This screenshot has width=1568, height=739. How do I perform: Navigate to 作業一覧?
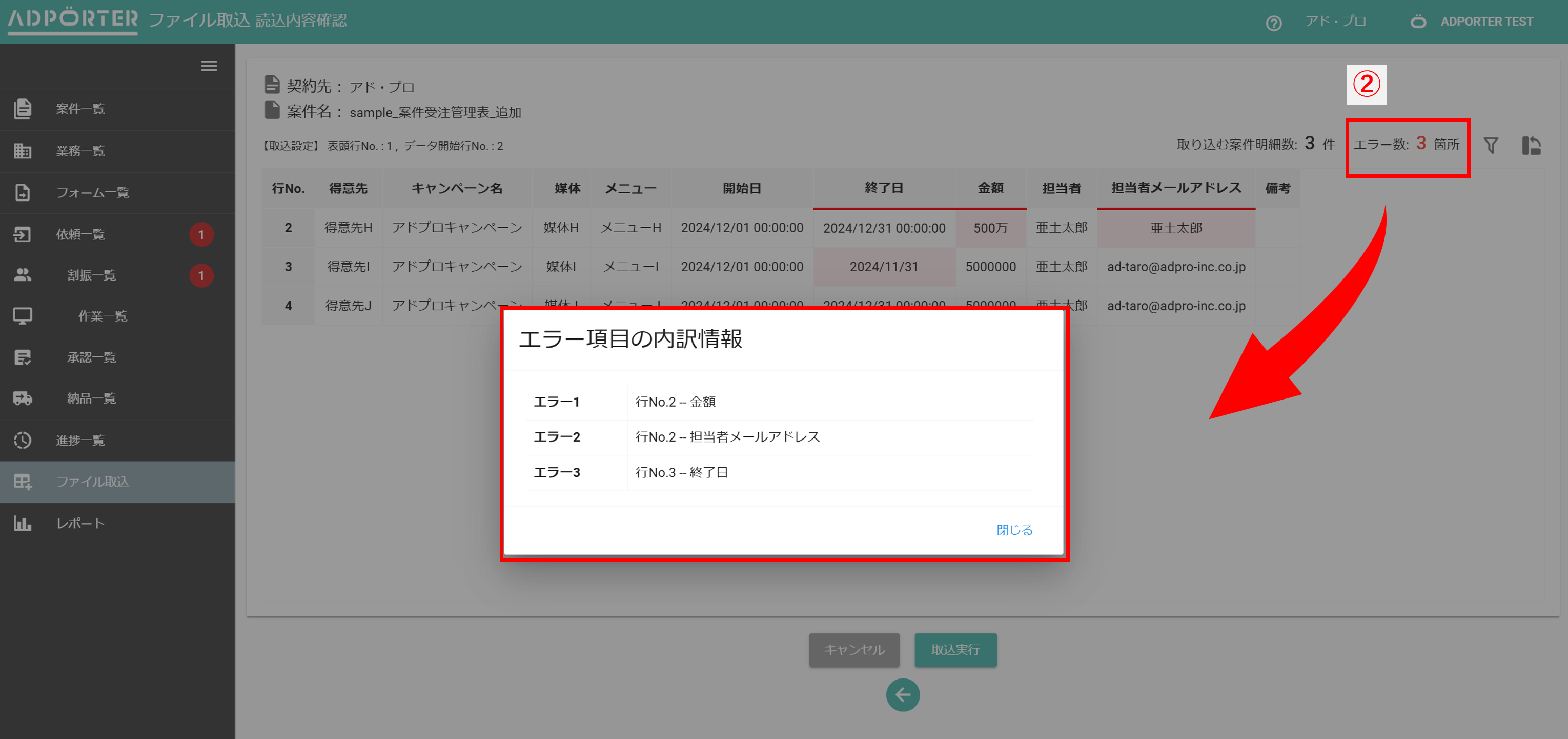117,316
